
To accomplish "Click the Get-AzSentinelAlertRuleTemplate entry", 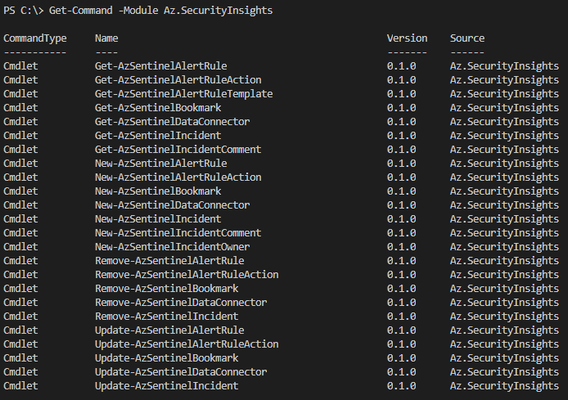I will coord(184,94).
